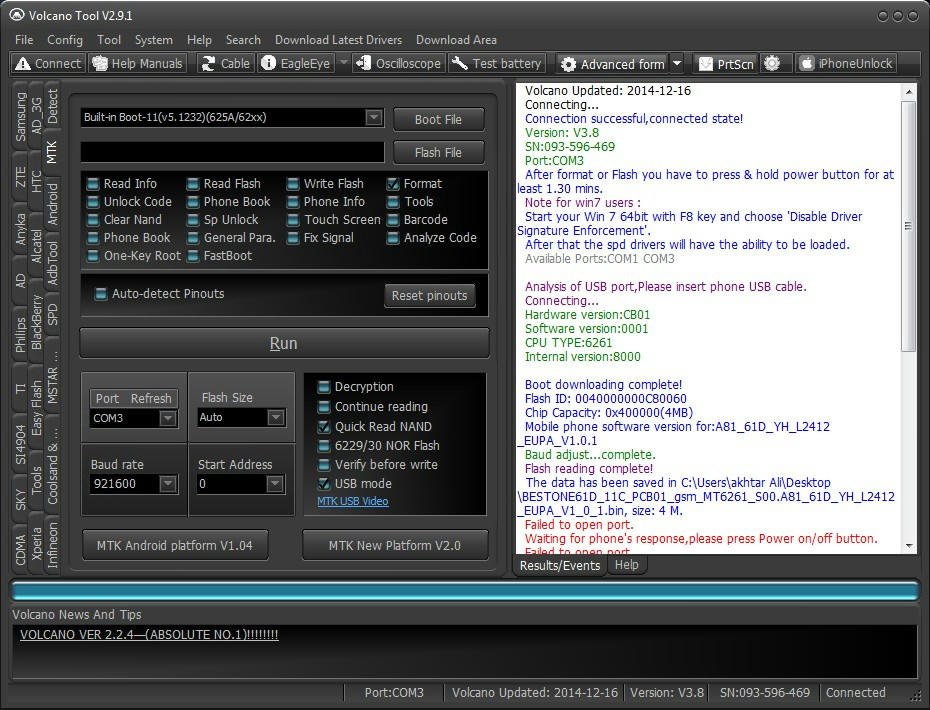Open the File menu
Screen dimensions: 930x710
[24, 40]
